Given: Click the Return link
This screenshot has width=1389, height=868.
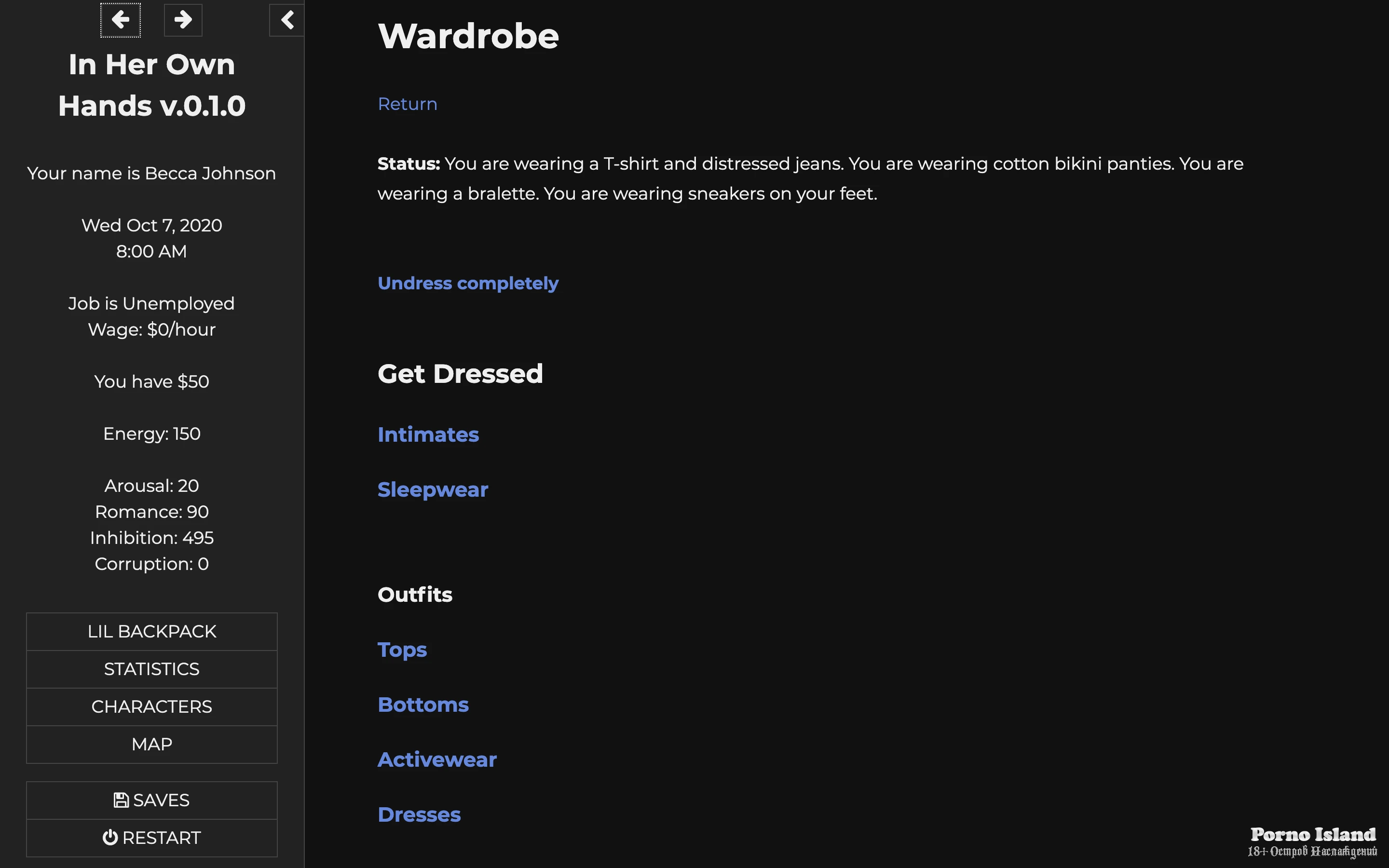Looking at the screenshot, I should tap(407, 104).
